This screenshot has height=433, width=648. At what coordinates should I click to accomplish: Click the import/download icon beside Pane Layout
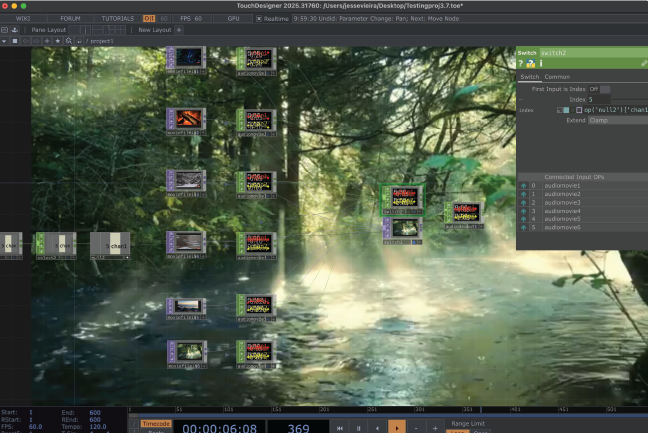click(x=15, y=30)
